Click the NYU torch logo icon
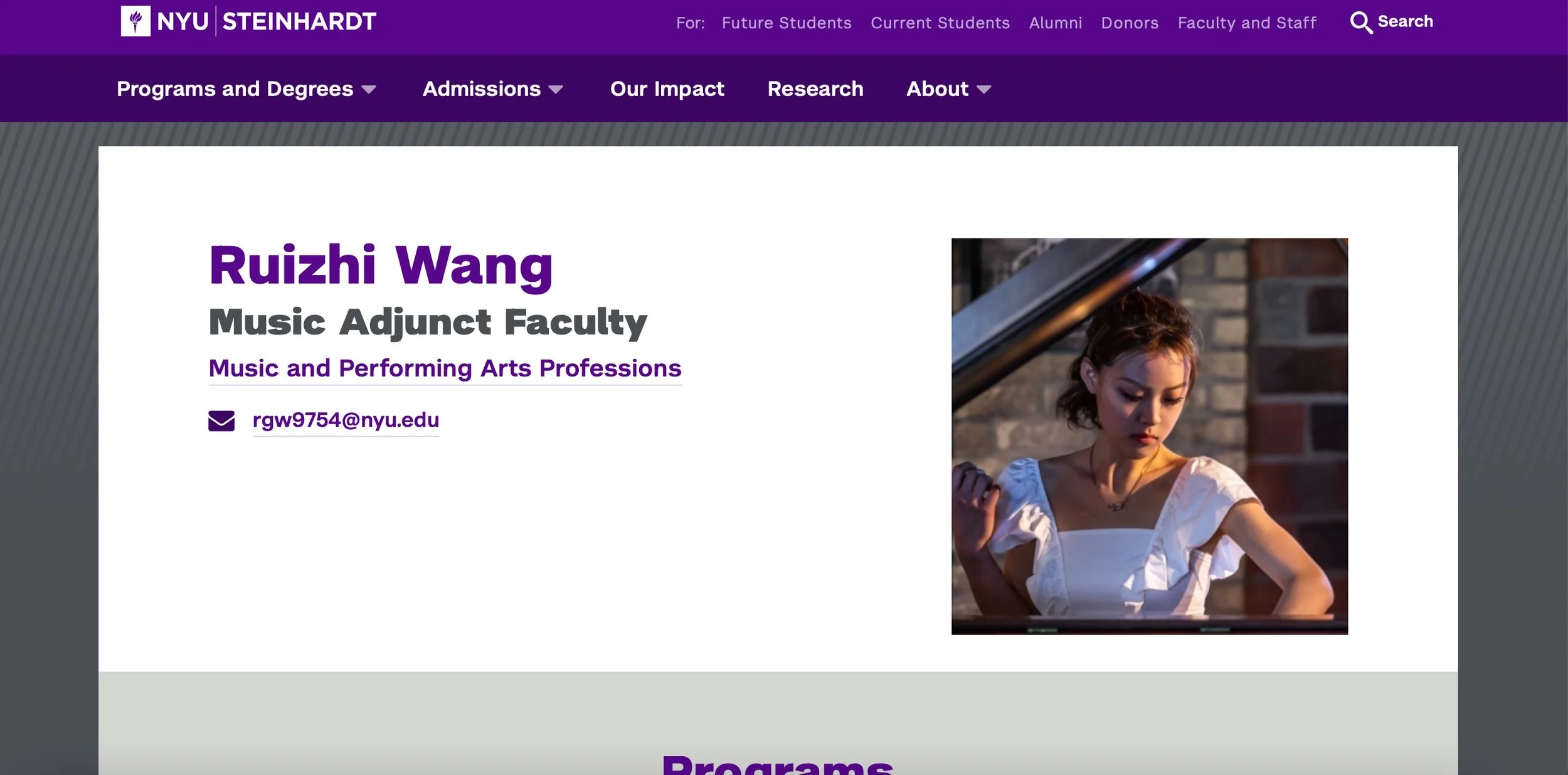Screen dimensions: 1568x775 tap(135, 21)
